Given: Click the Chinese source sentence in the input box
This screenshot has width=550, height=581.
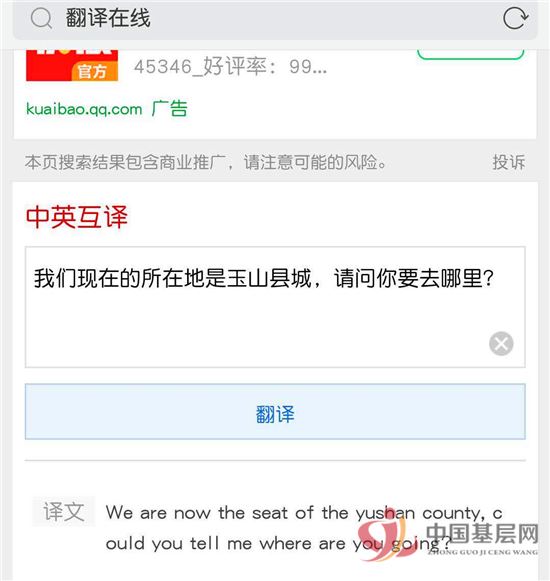Looking at the screenshot, I should (264, 278).
